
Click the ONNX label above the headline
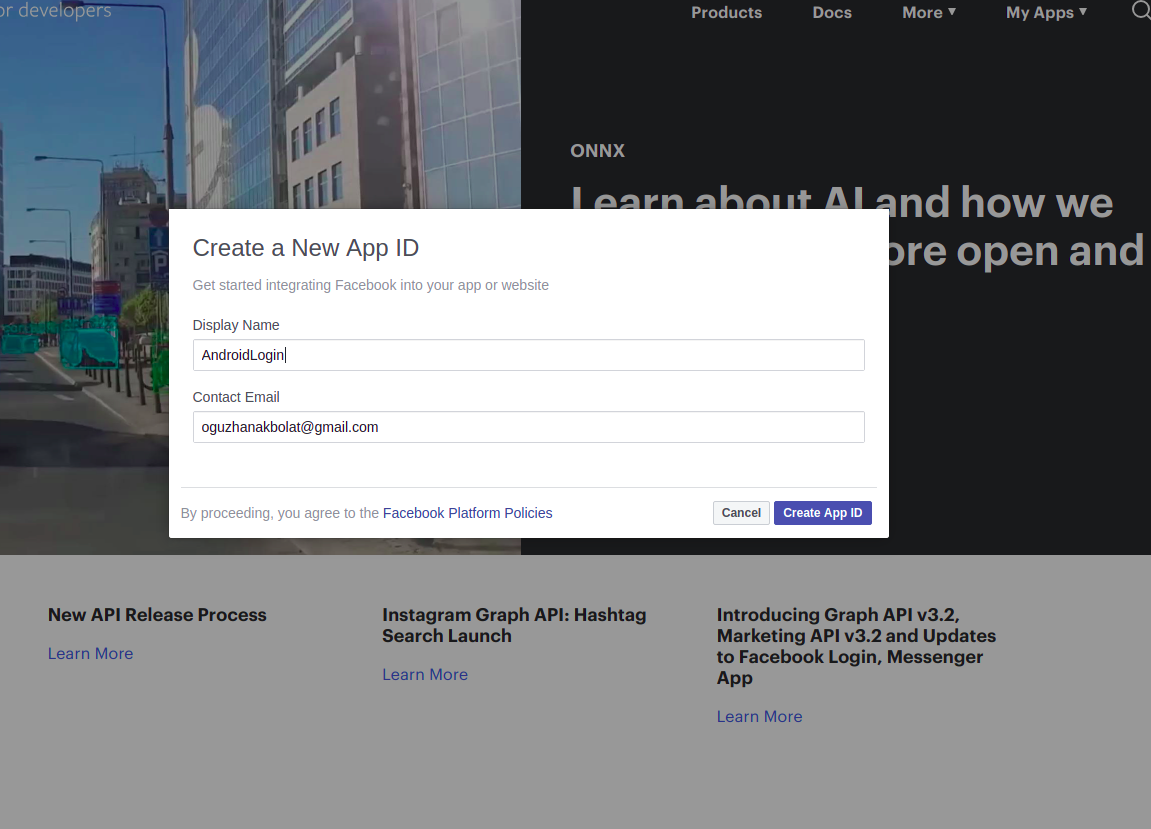pyautogui.click(x=597, y=151)
